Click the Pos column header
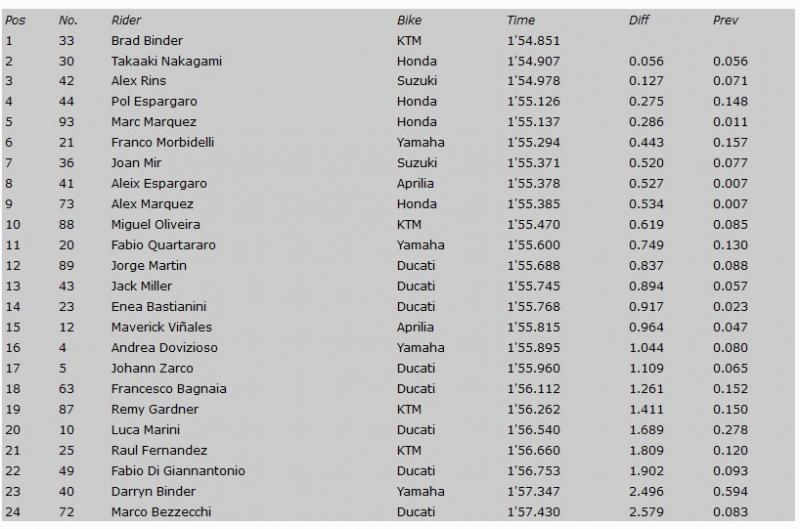Image resolution: width=800 pixels, height=529 pixels. click(15, 20)
